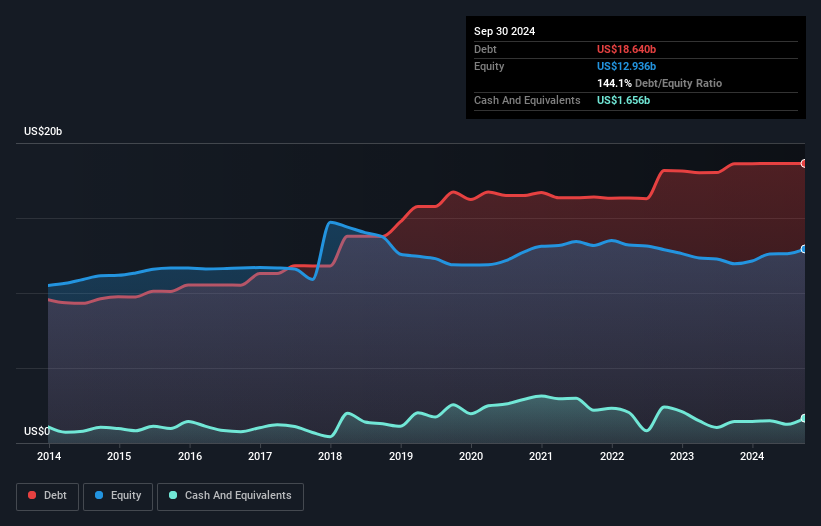Click the US$1.656b cash value
Screen dimensions: 821x526
pyautogui.click(x=623, y=100)
